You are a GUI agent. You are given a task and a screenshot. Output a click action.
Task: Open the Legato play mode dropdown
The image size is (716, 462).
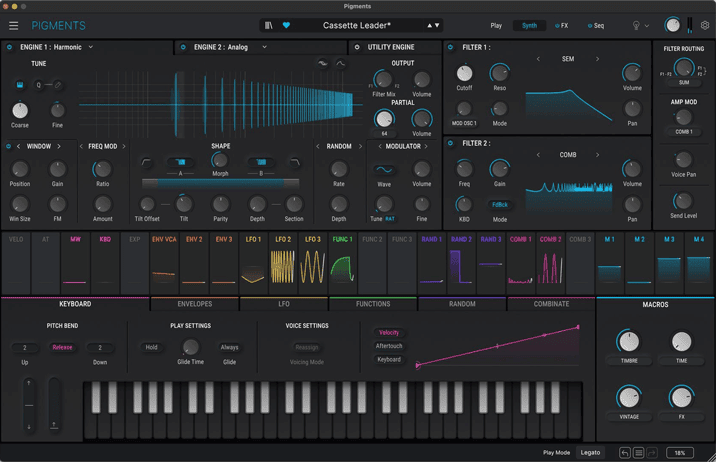pyautogui.click(x=591, y=453)
